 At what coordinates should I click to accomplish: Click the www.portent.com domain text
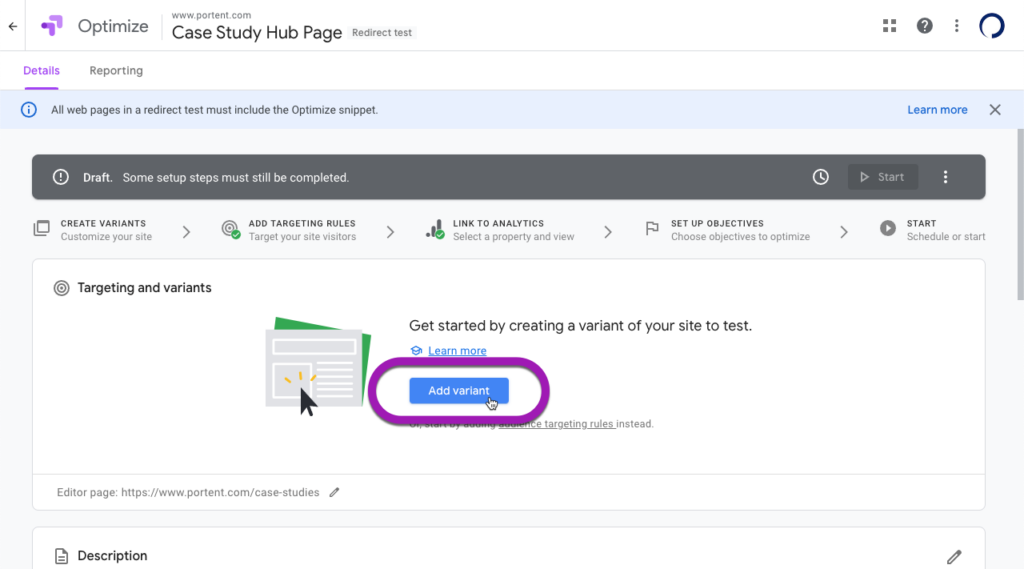[x=211, y=15]
